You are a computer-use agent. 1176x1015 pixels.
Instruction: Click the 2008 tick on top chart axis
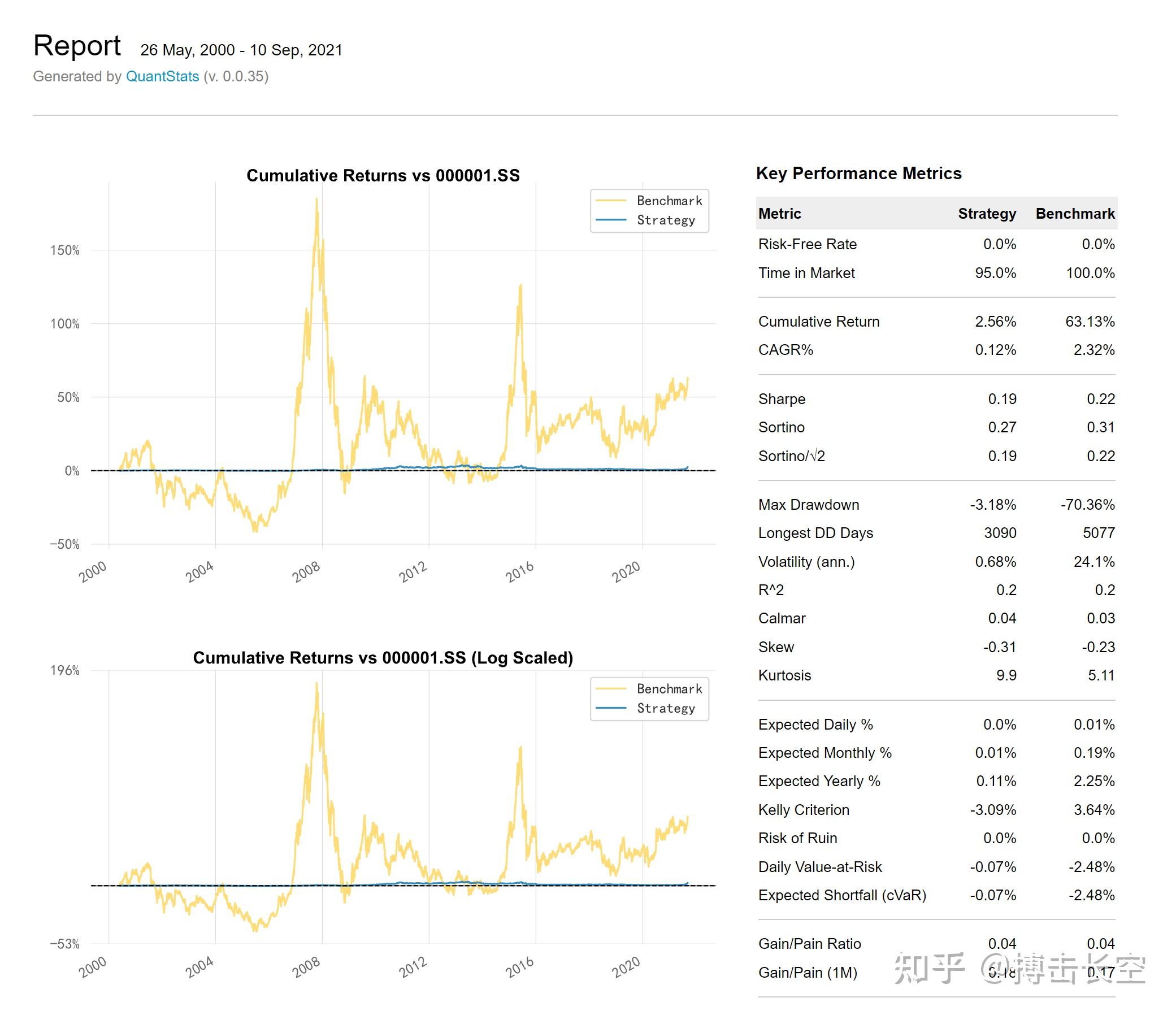pos(307,571)
